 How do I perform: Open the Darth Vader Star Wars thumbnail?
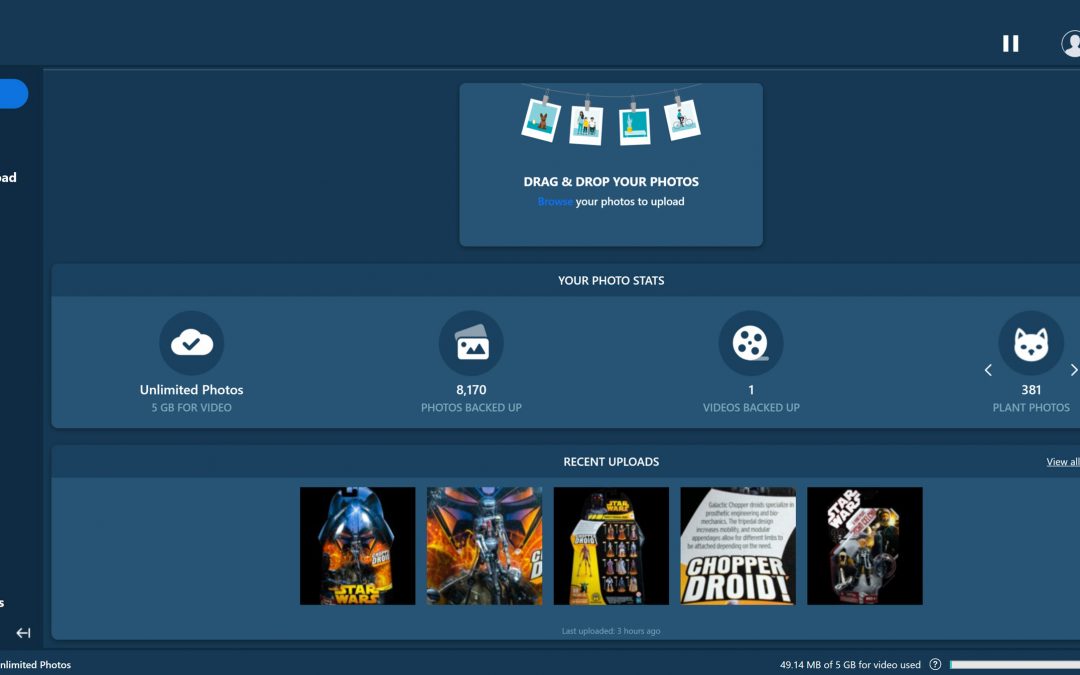pos(357,546)
